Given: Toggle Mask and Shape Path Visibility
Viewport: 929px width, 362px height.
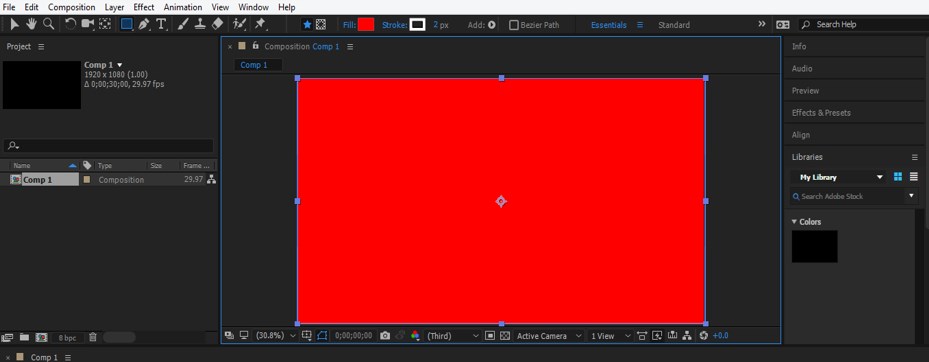Looking at the screenshot, I should 322,336.
